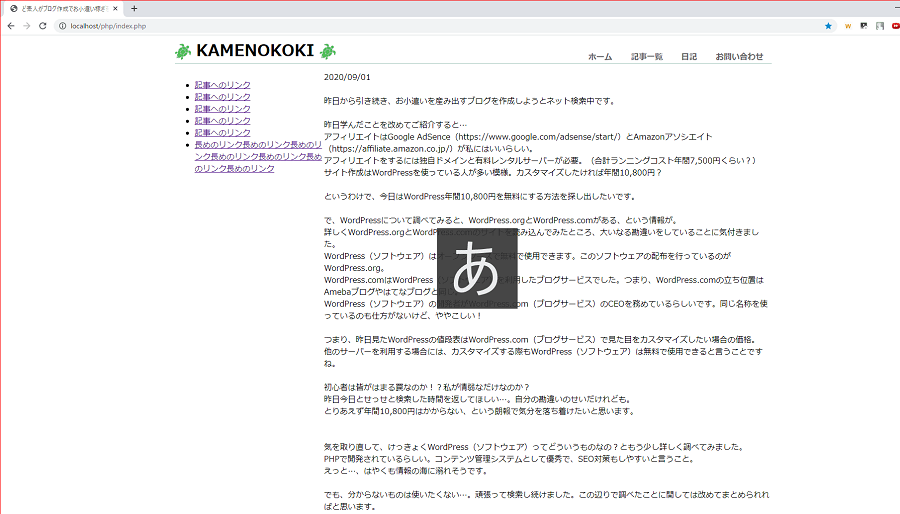Open the black extension icon beside W

coord(864,26)
